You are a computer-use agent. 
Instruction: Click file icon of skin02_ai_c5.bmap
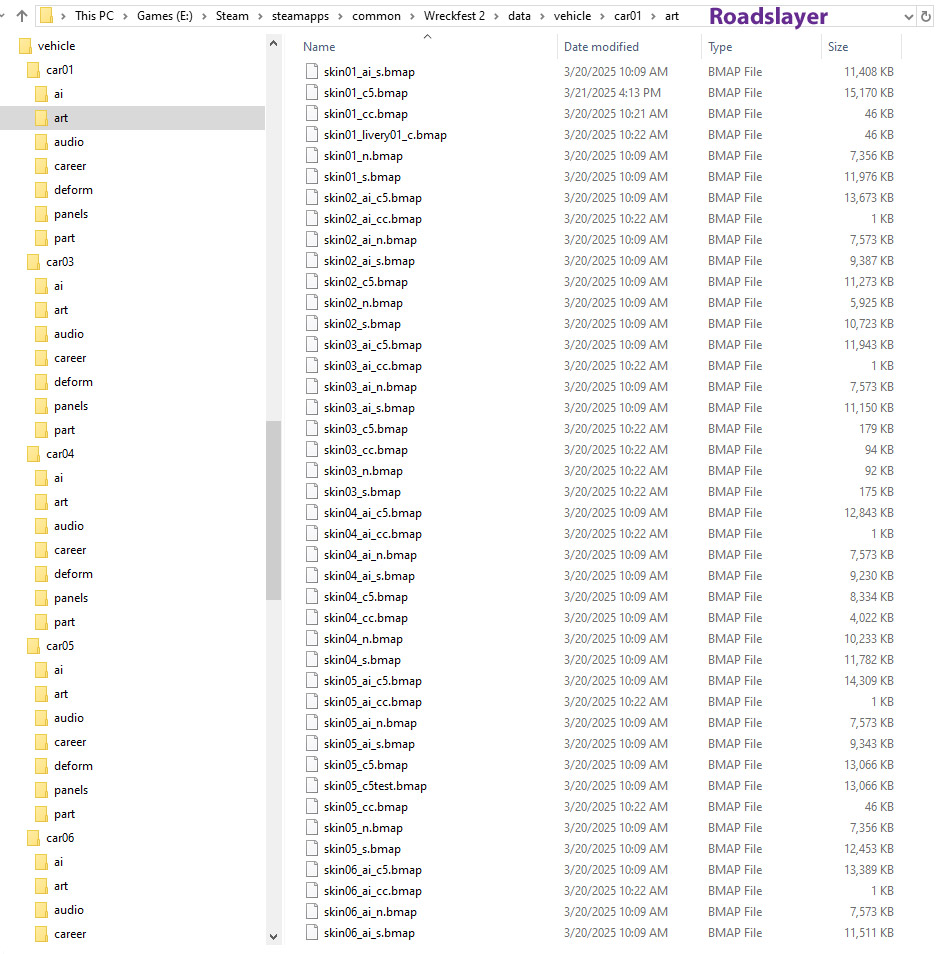pyautogui.click(x=312, y=198)
